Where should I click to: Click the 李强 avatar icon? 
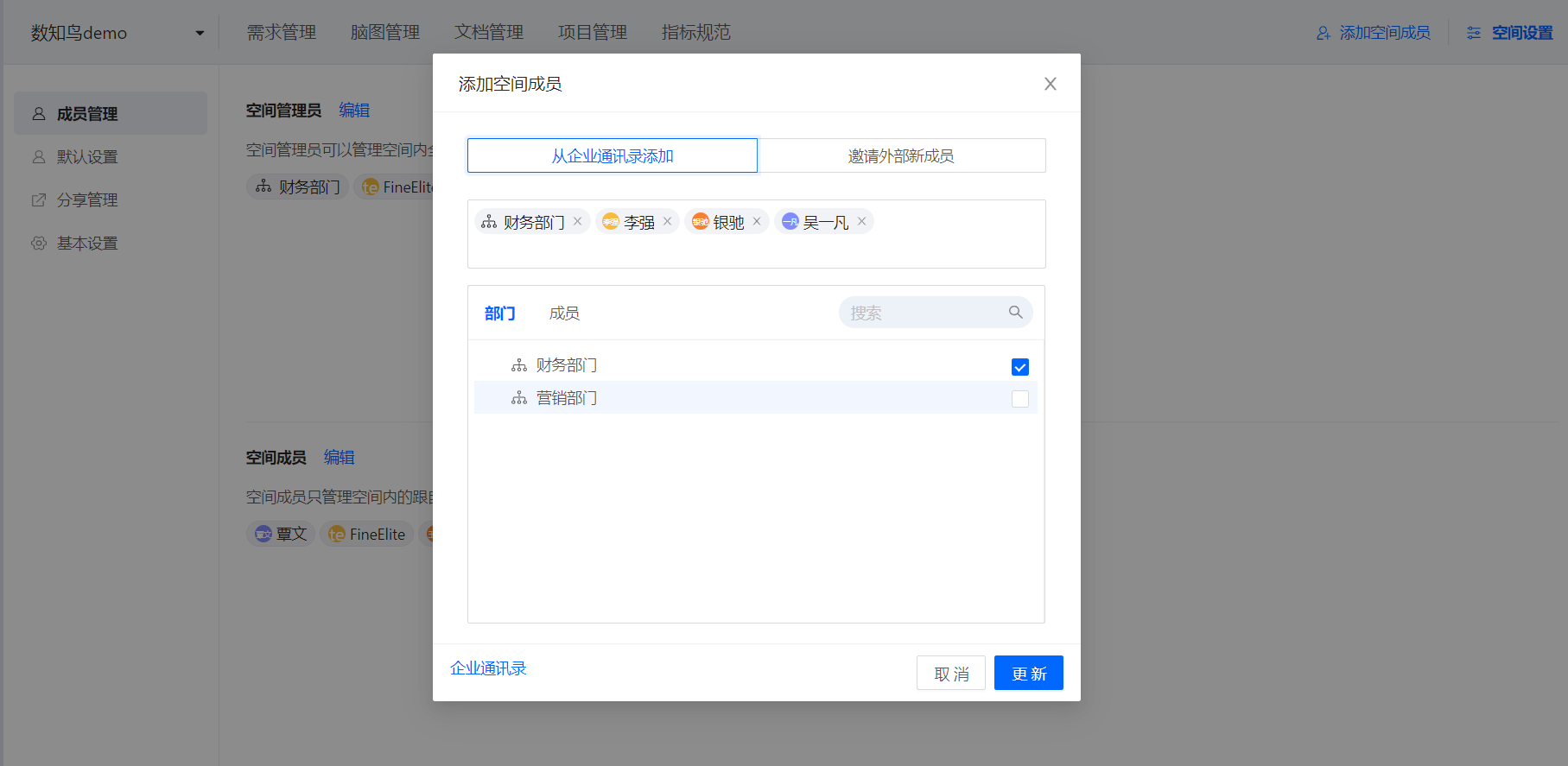point(611,222)
